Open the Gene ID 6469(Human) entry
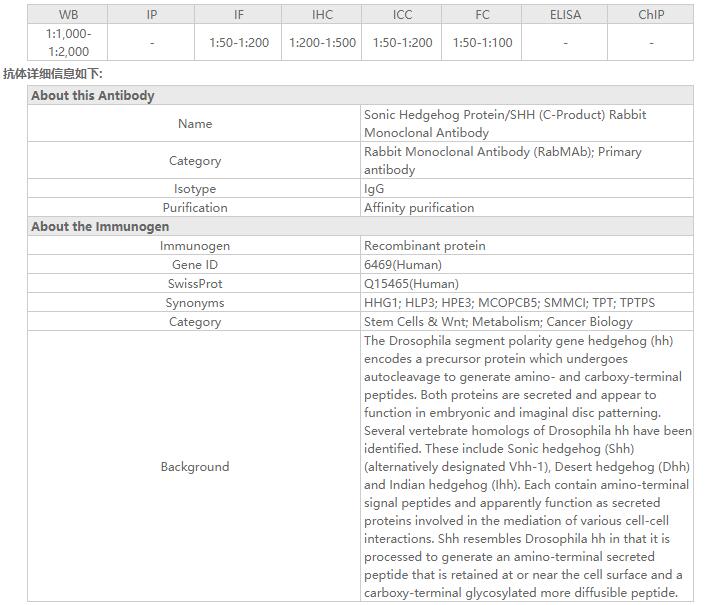Image resolution: width=706 pixels, height=605 pixels. point(403,265)
